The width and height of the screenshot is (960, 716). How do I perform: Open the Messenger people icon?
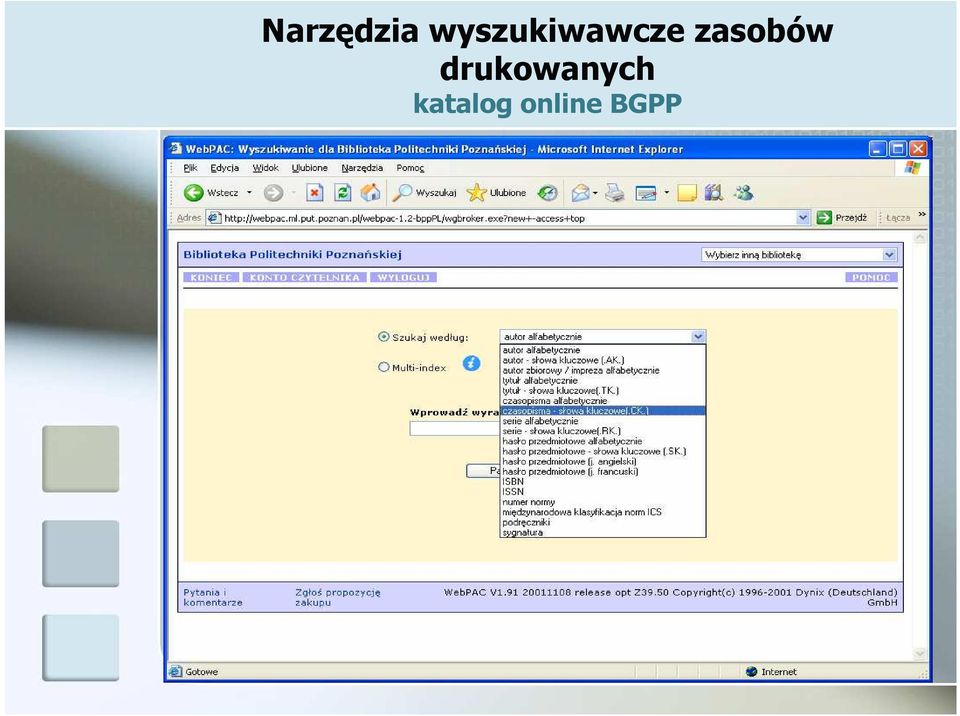tap(744, 193)
